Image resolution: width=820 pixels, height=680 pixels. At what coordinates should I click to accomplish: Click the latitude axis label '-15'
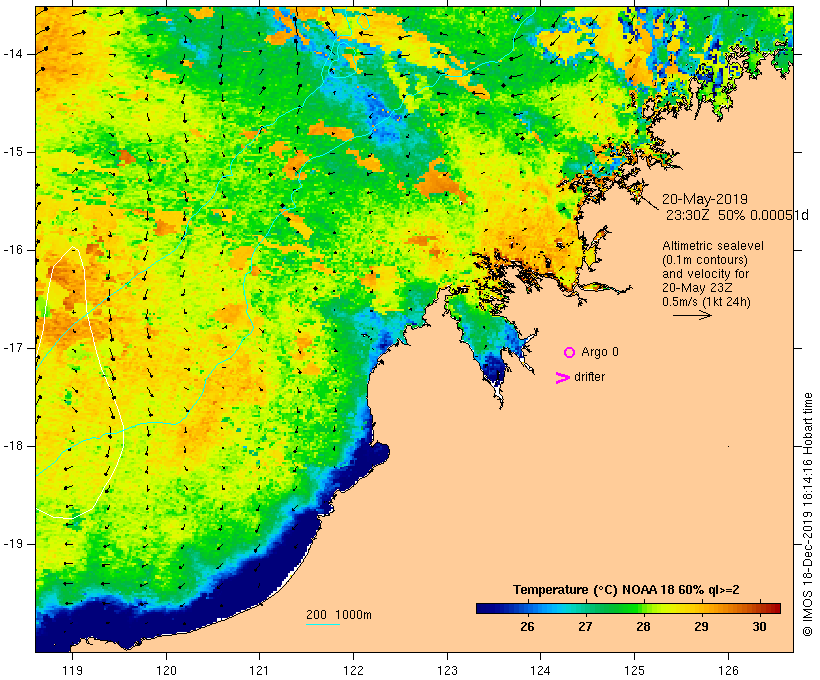13,152
